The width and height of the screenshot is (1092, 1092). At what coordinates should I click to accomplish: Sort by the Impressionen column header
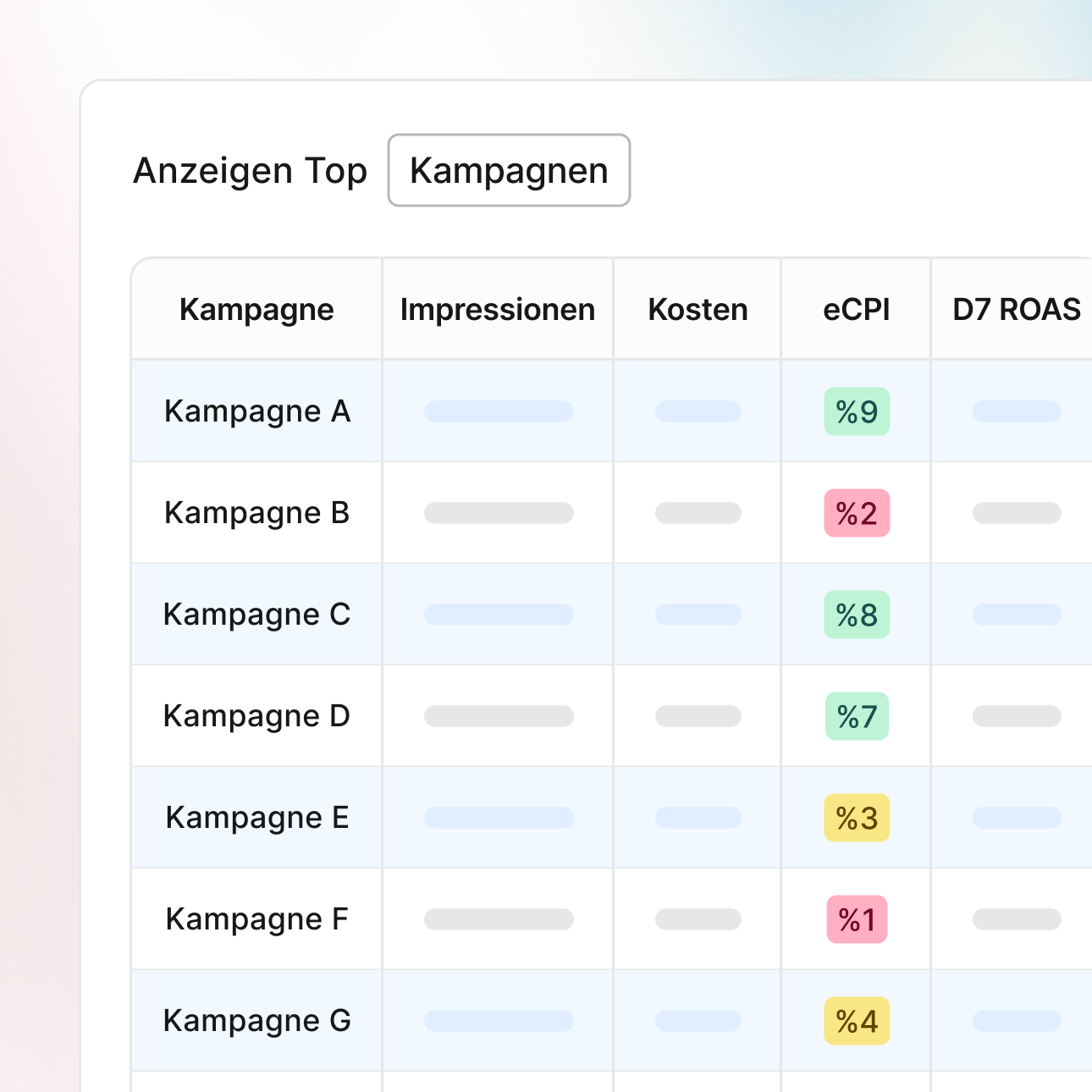point(498,310)
